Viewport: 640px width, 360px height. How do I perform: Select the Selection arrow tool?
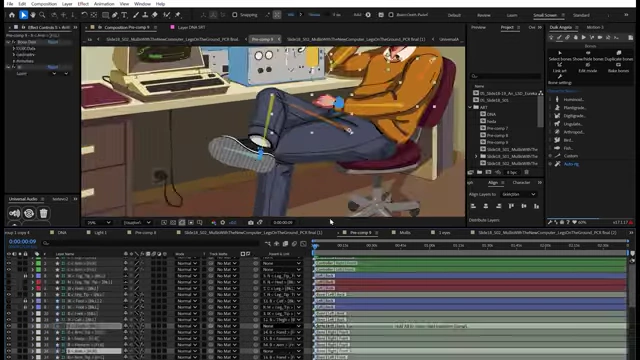[x=23, y=15]
